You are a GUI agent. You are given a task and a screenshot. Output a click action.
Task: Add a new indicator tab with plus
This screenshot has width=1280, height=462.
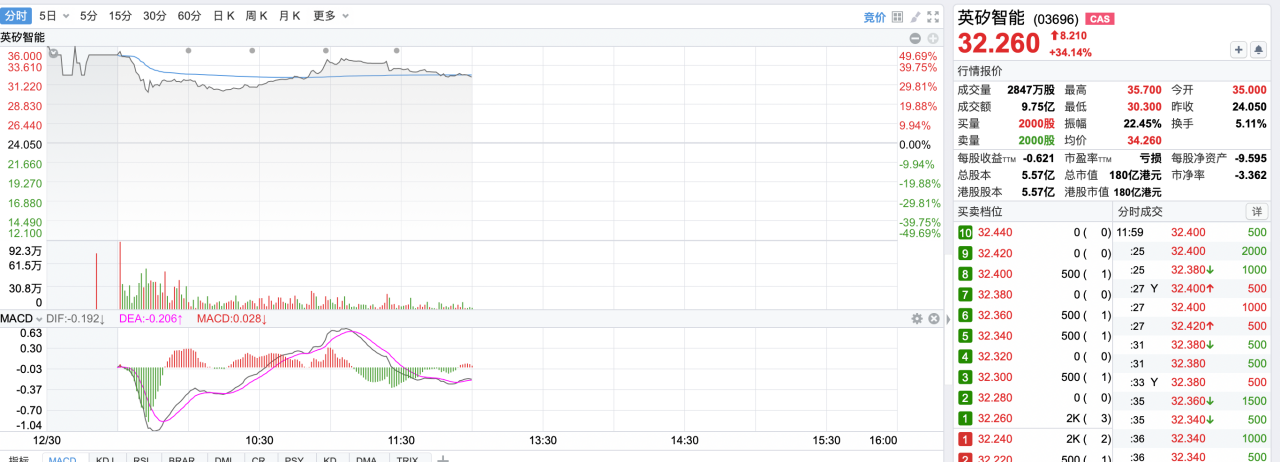point(443,460)
